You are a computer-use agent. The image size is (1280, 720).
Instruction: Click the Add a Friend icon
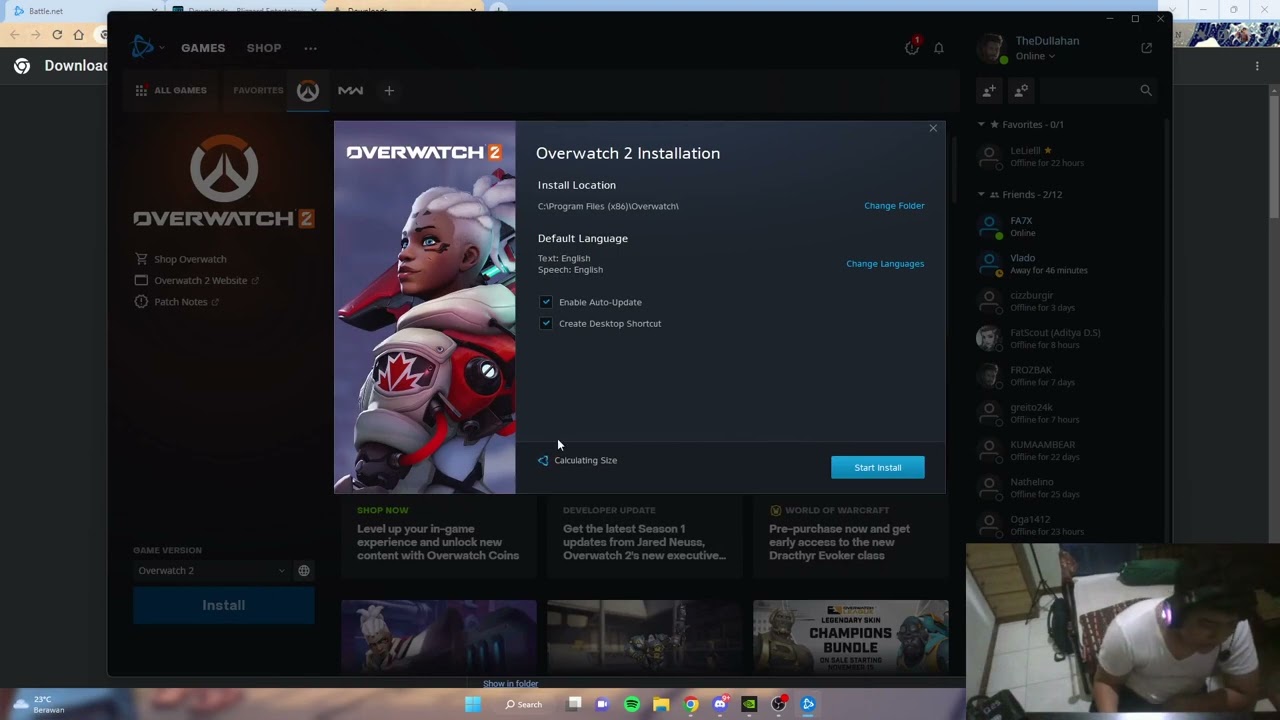(x=989, y=90)
